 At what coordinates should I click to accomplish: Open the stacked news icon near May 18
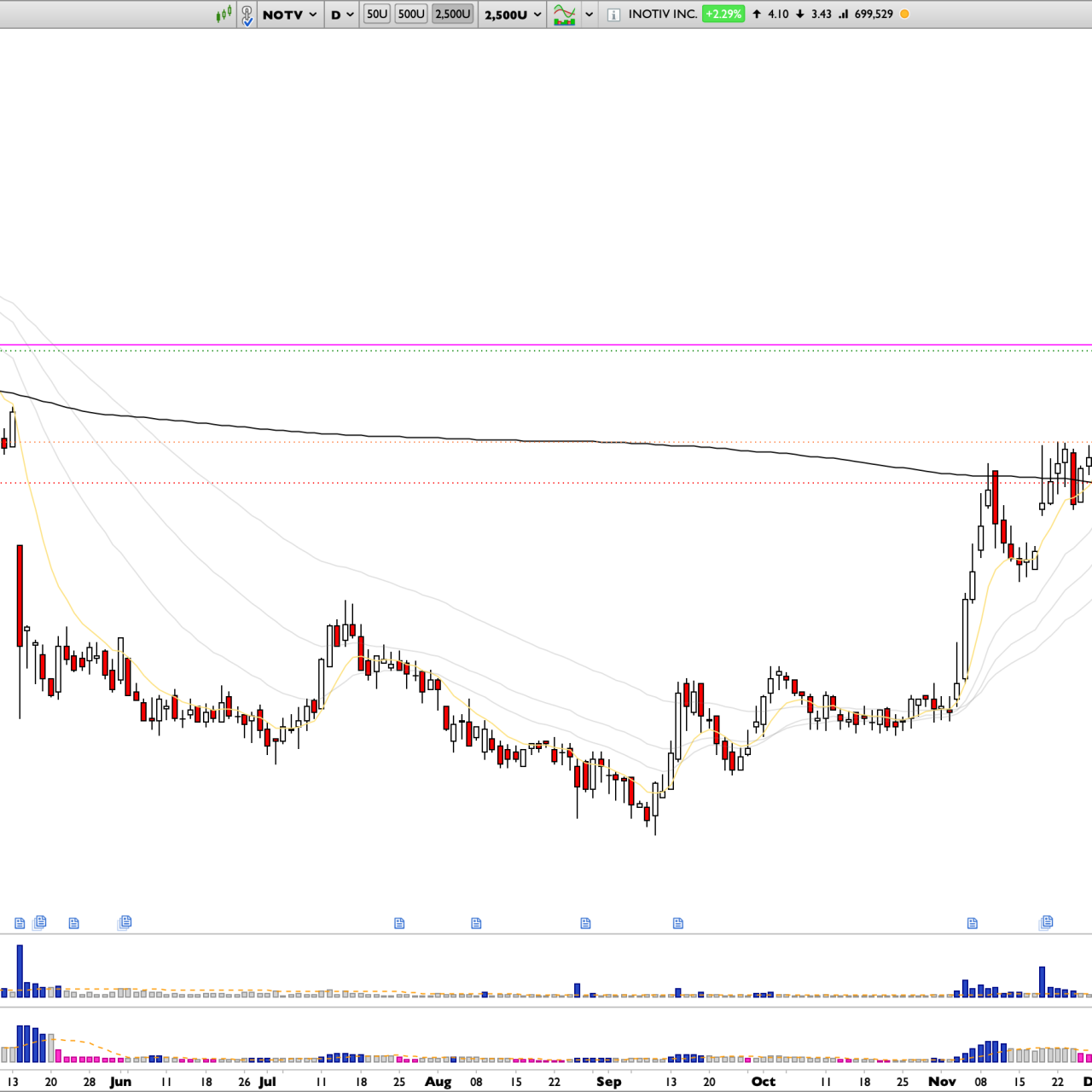pos(39,922)
